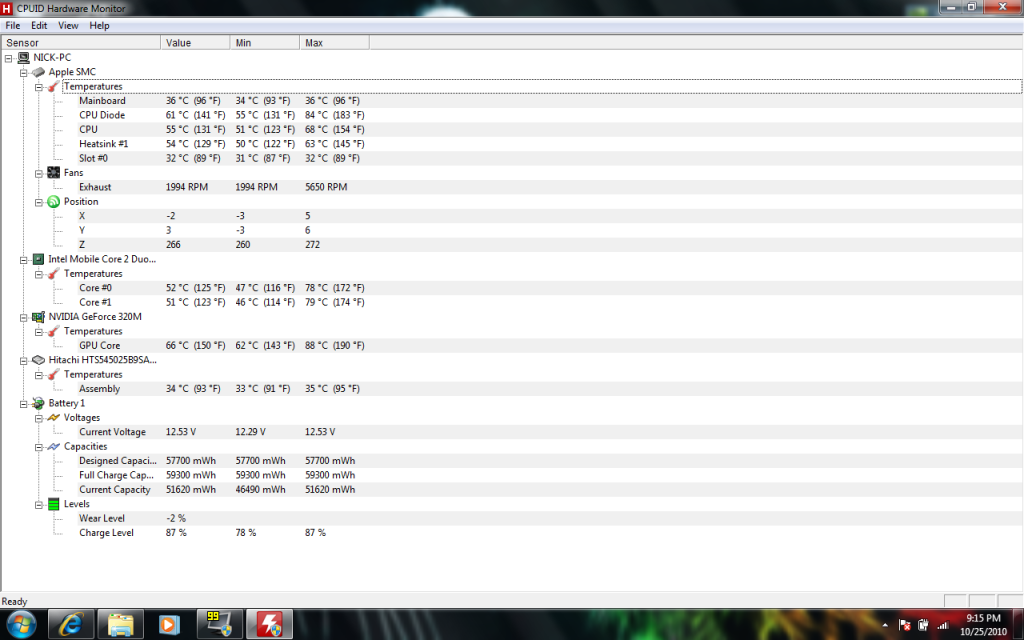1024x640 pixels.
Task: Click the green Position sensor icon
Action: (54, 201)
